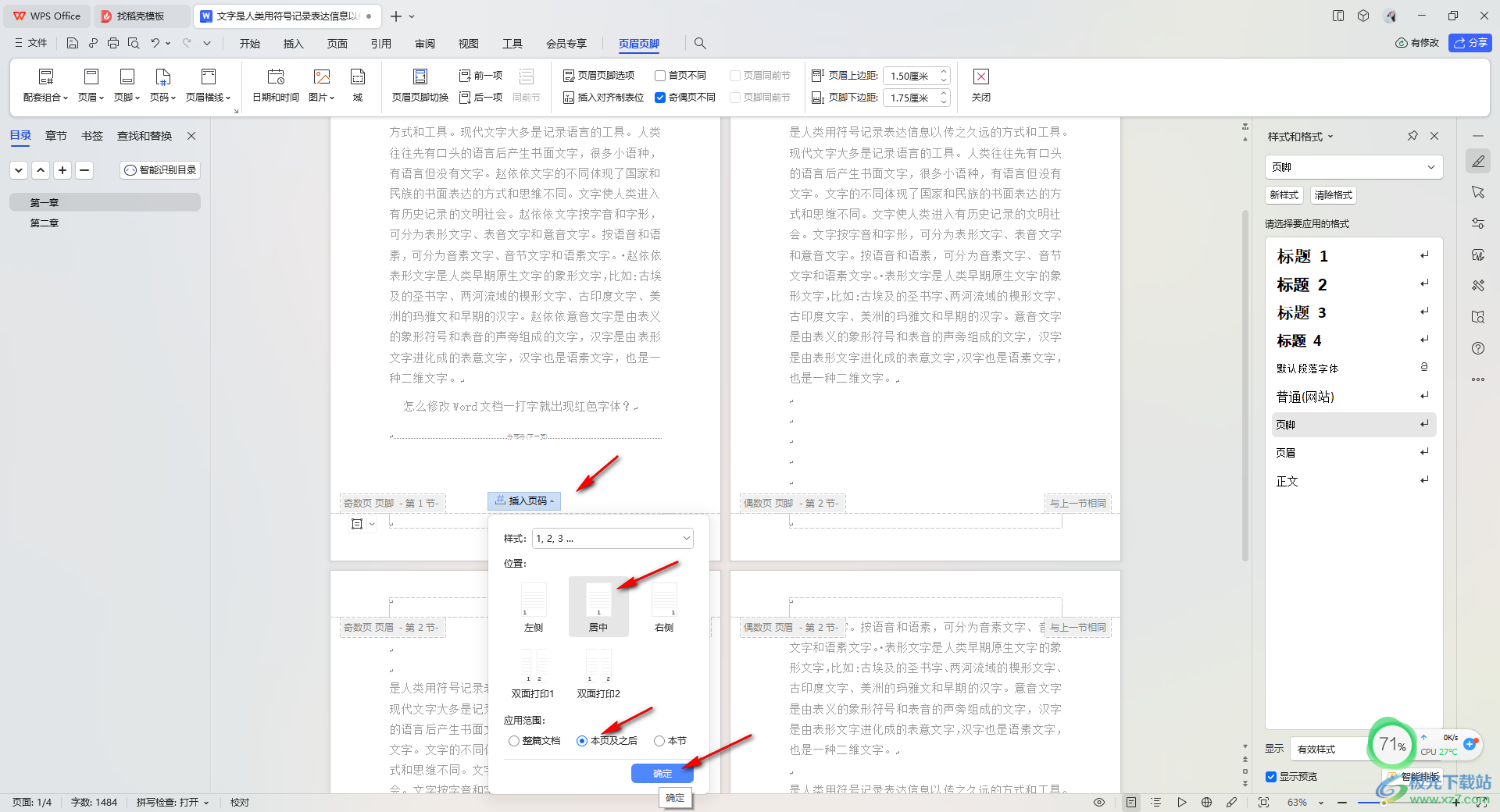
Task: Click the 页眉上边距 value field
Action: tap(910, 76)
